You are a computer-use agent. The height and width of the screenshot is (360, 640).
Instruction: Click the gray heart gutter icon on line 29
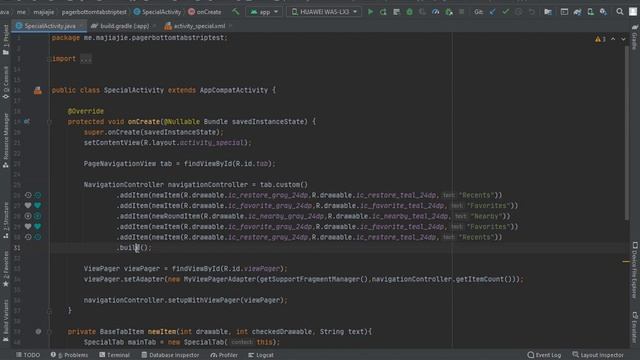28,227
